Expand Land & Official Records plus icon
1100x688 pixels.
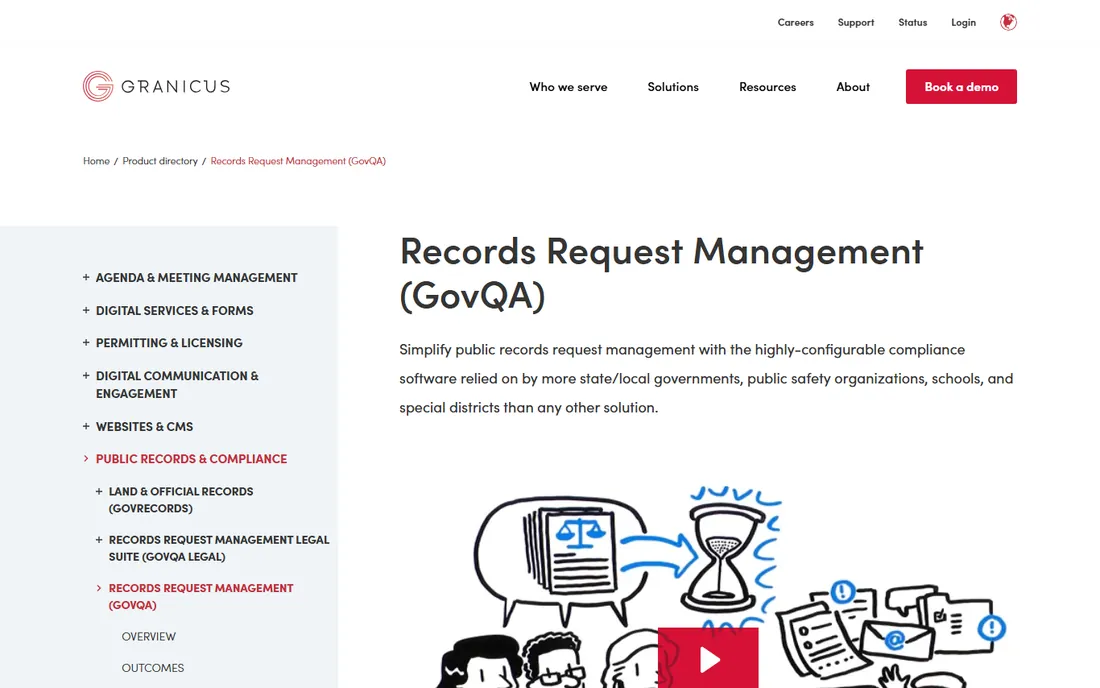click(99, 491)
